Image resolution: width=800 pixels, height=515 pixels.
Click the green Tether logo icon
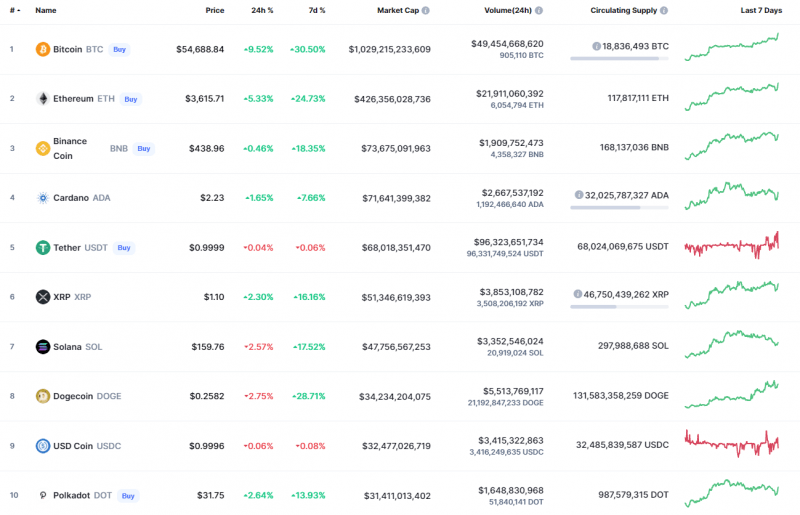43,247
